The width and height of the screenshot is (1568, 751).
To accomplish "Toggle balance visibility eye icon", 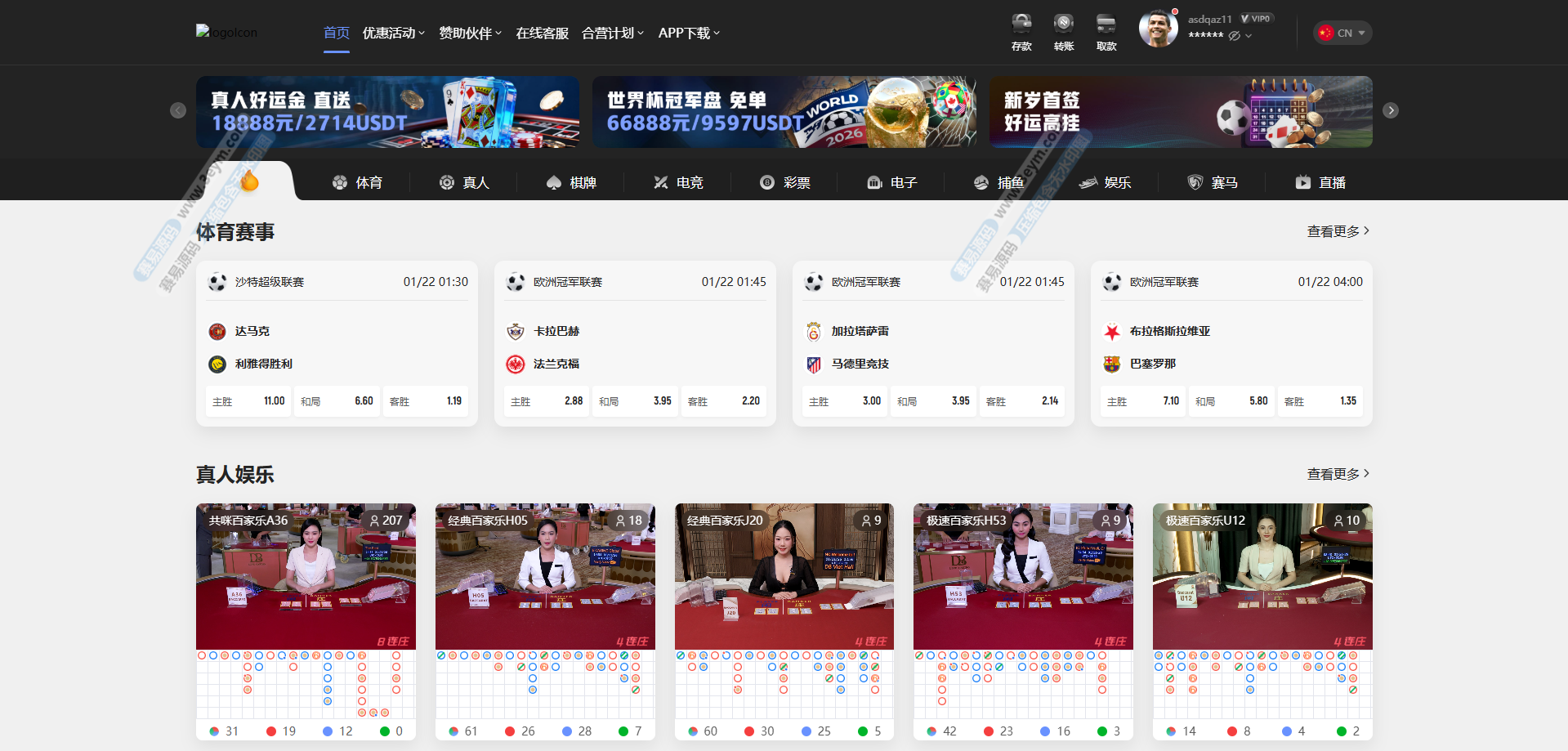I will 1234,35.
